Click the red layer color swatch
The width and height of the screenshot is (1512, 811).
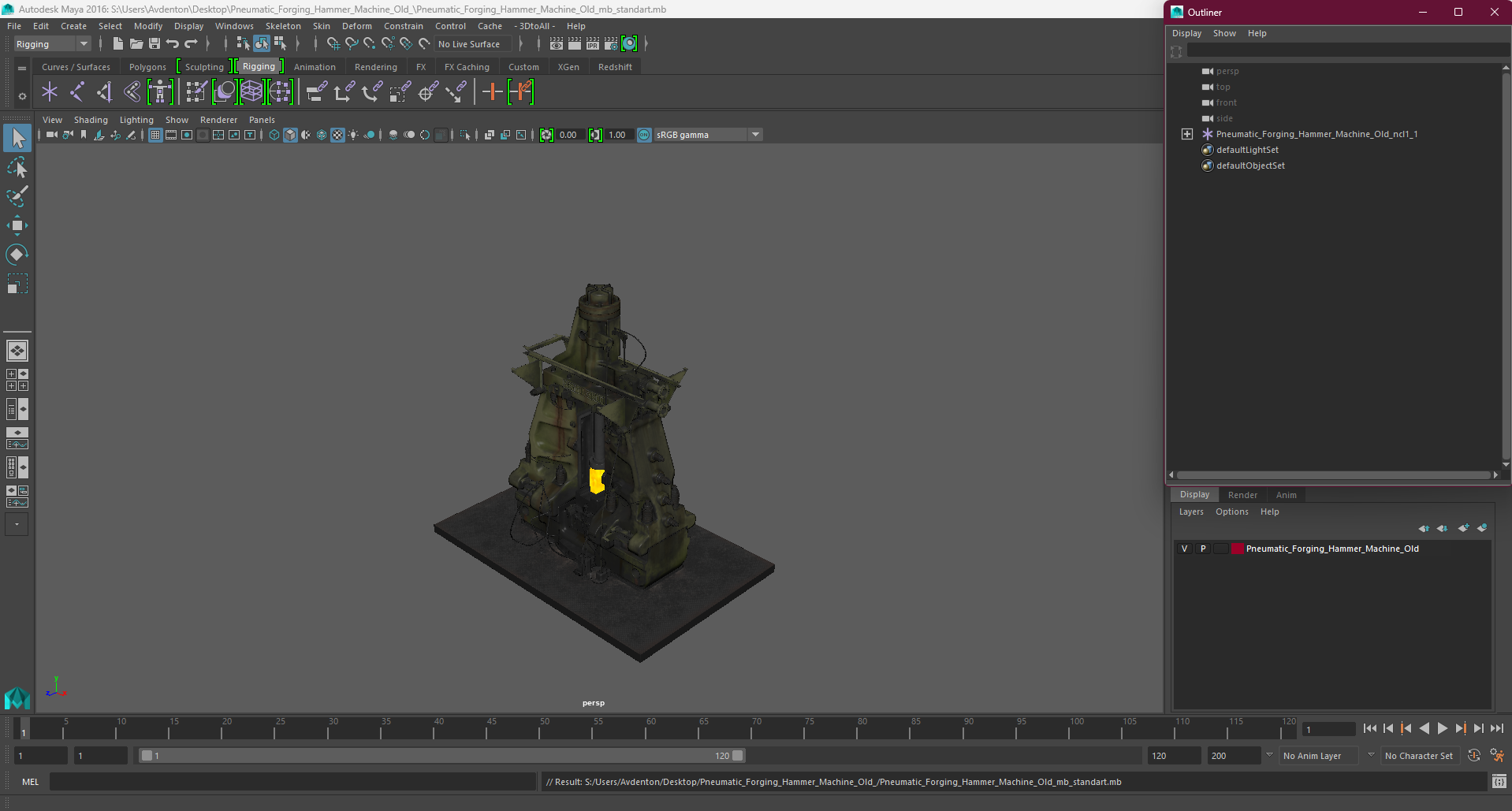coord(1237,549)
